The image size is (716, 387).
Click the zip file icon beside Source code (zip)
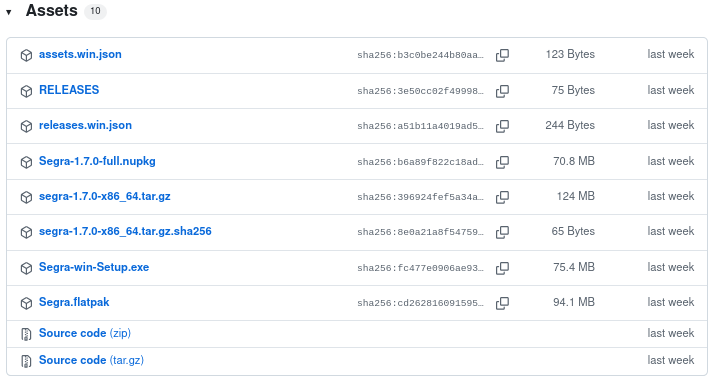(26, 334)
